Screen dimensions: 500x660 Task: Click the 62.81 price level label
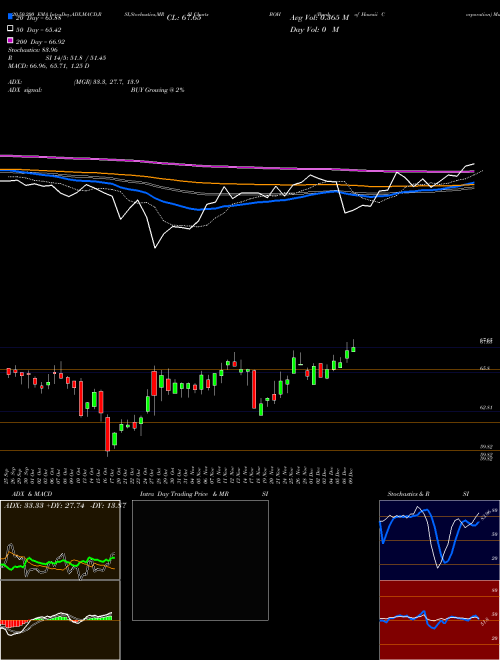pos(486,407)
